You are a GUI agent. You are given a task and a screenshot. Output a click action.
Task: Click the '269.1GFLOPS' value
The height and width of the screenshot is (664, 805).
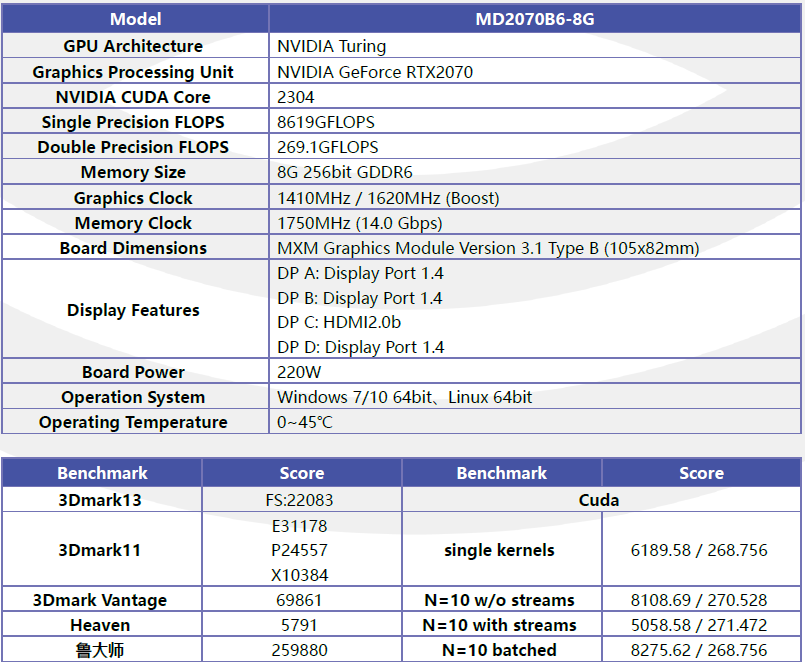click(x=328, y=147)
